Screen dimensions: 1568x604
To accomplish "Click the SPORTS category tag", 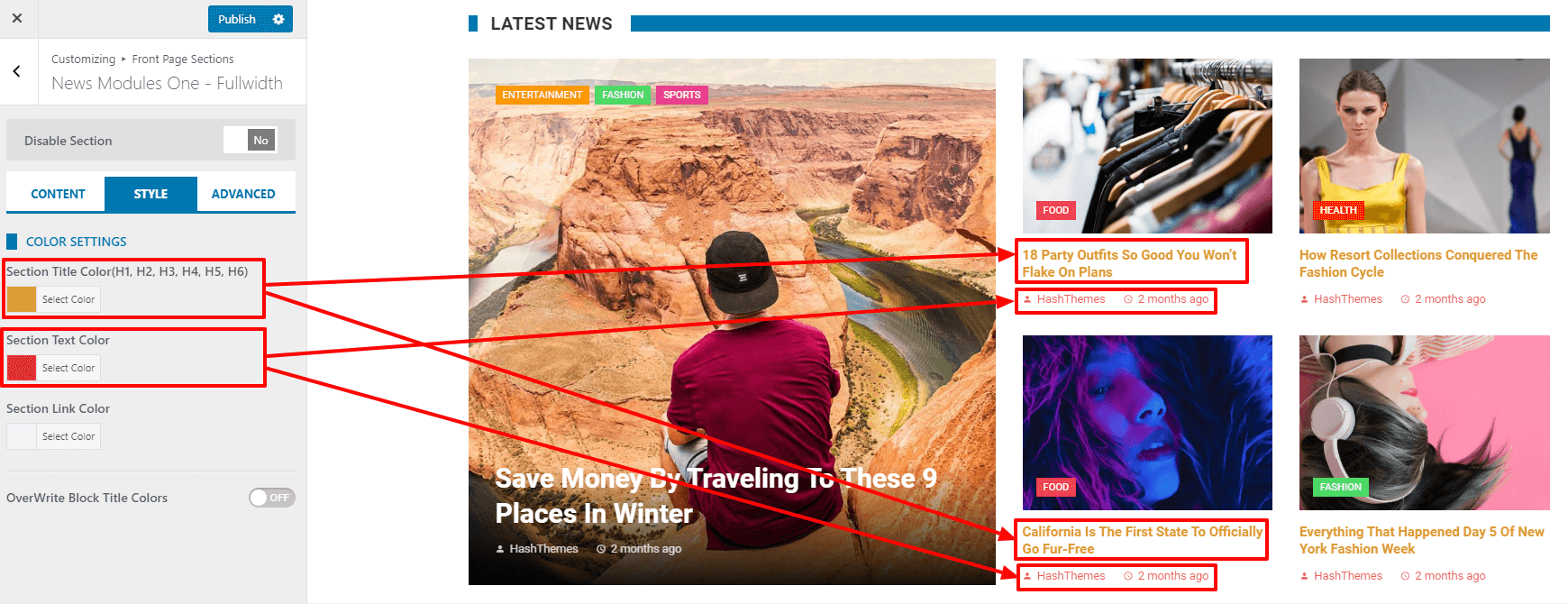I will [682, 95].
